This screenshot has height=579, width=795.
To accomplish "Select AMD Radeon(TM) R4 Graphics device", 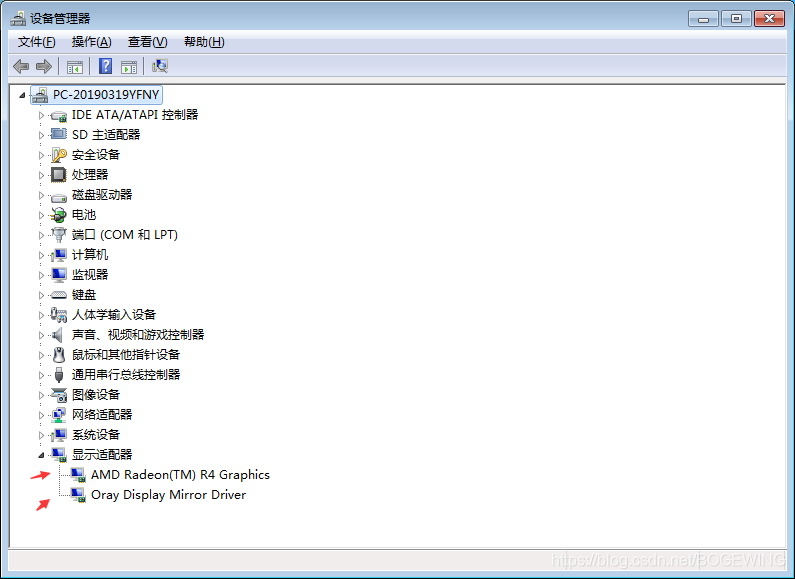I will (x=180, y=475).
